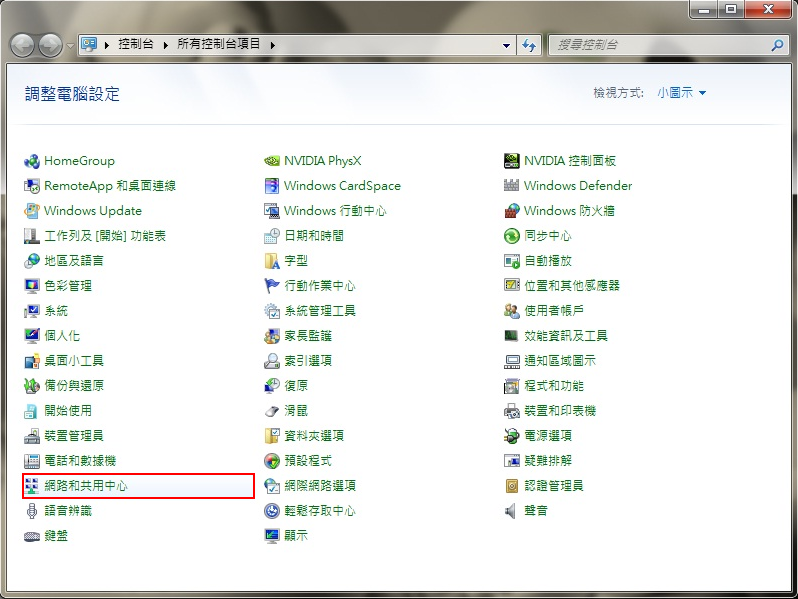Open the 日期和時間 clock icon

pyautogui.click(x=272, y=236)
